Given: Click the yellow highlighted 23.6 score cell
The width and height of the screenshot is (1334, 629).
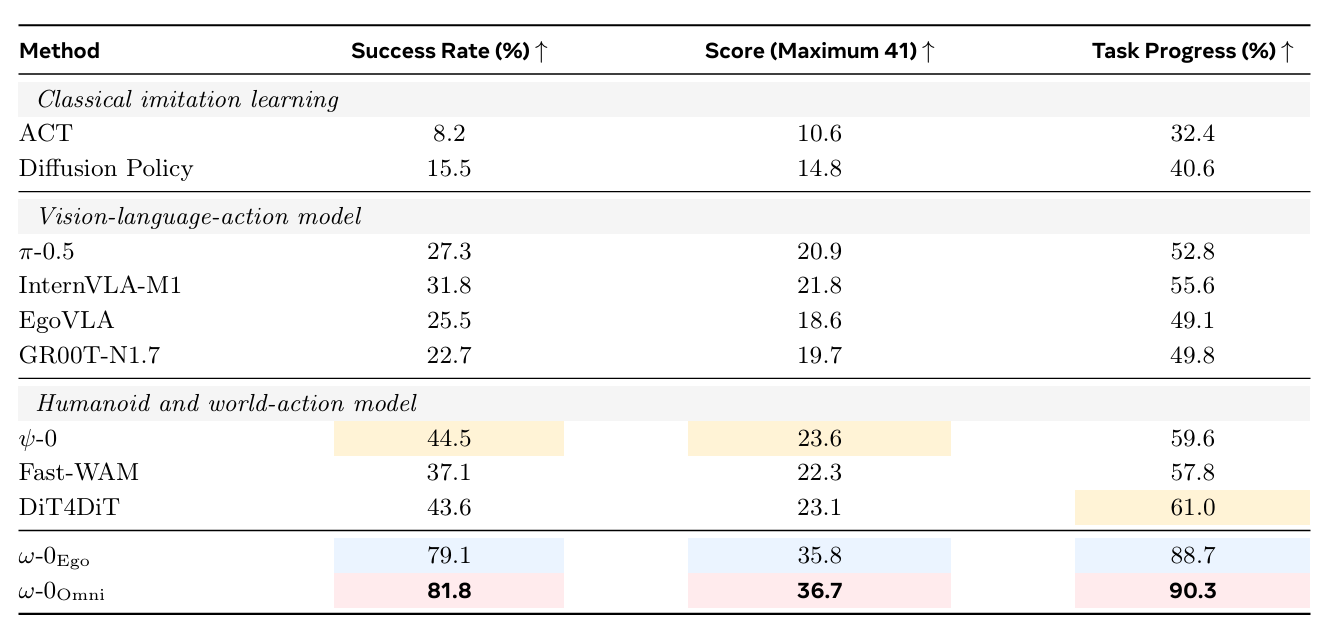Looking at the screenshot, I should click(819, 438).
